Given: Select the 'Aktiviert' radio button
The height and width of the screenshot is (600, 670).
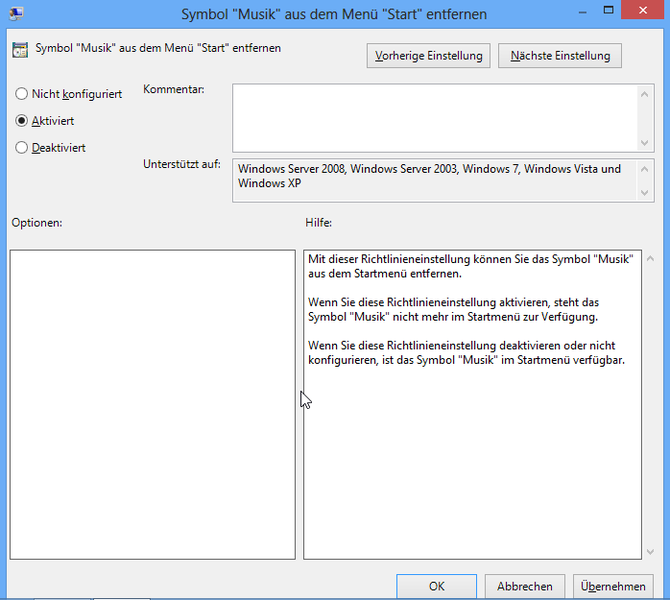Looking at the screenshot, I should pos(22,121).
